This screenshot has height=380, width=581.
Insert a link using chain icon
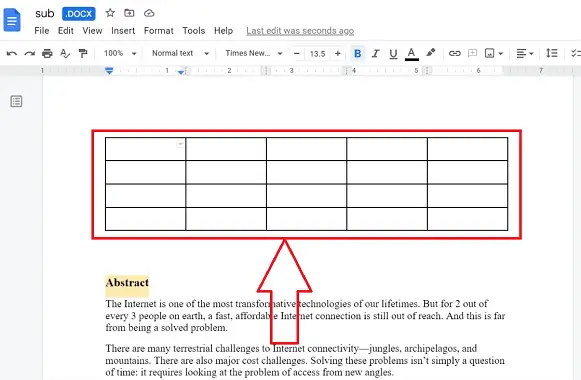tap(455, 54)
